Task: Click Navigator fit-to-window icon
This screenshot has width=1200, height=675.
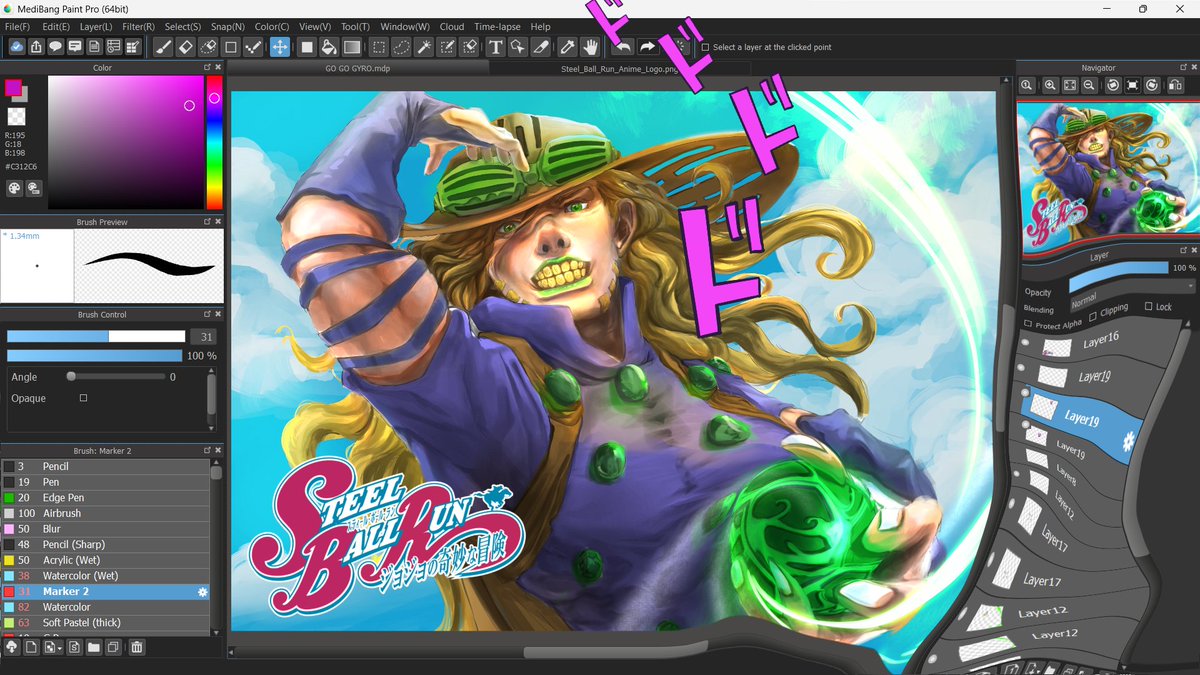Action: (x=1070, y=86)
